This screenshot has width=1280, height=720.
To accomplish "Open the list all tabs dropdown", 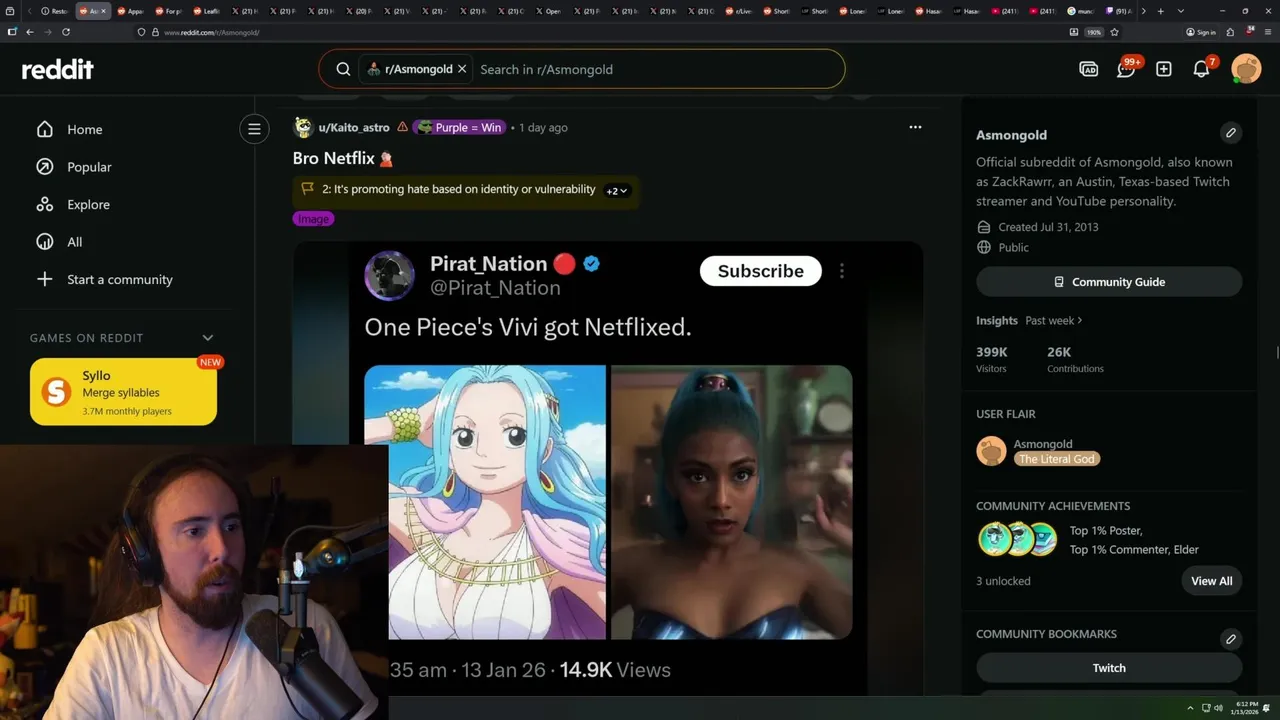I will pyautogui.click(x=1181, y=11).
